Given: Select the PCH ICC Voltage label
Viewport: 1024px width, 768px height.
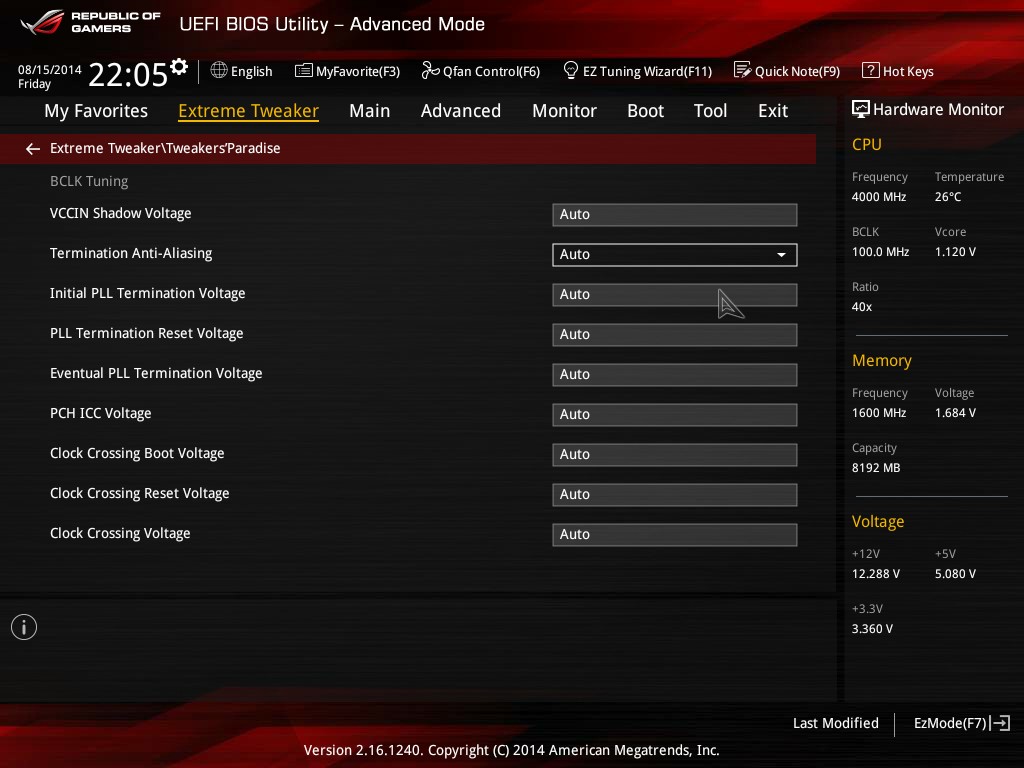Looking at the screenshot, I should (x=101, y=413).
